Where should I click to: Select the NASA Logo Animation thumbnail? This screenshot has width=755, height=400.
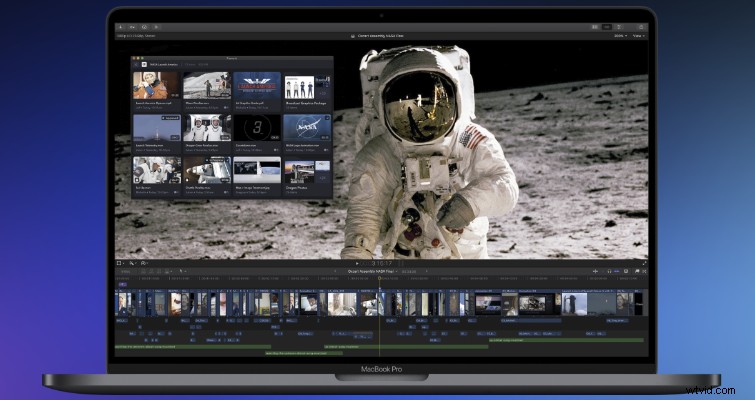coord(307,128)
